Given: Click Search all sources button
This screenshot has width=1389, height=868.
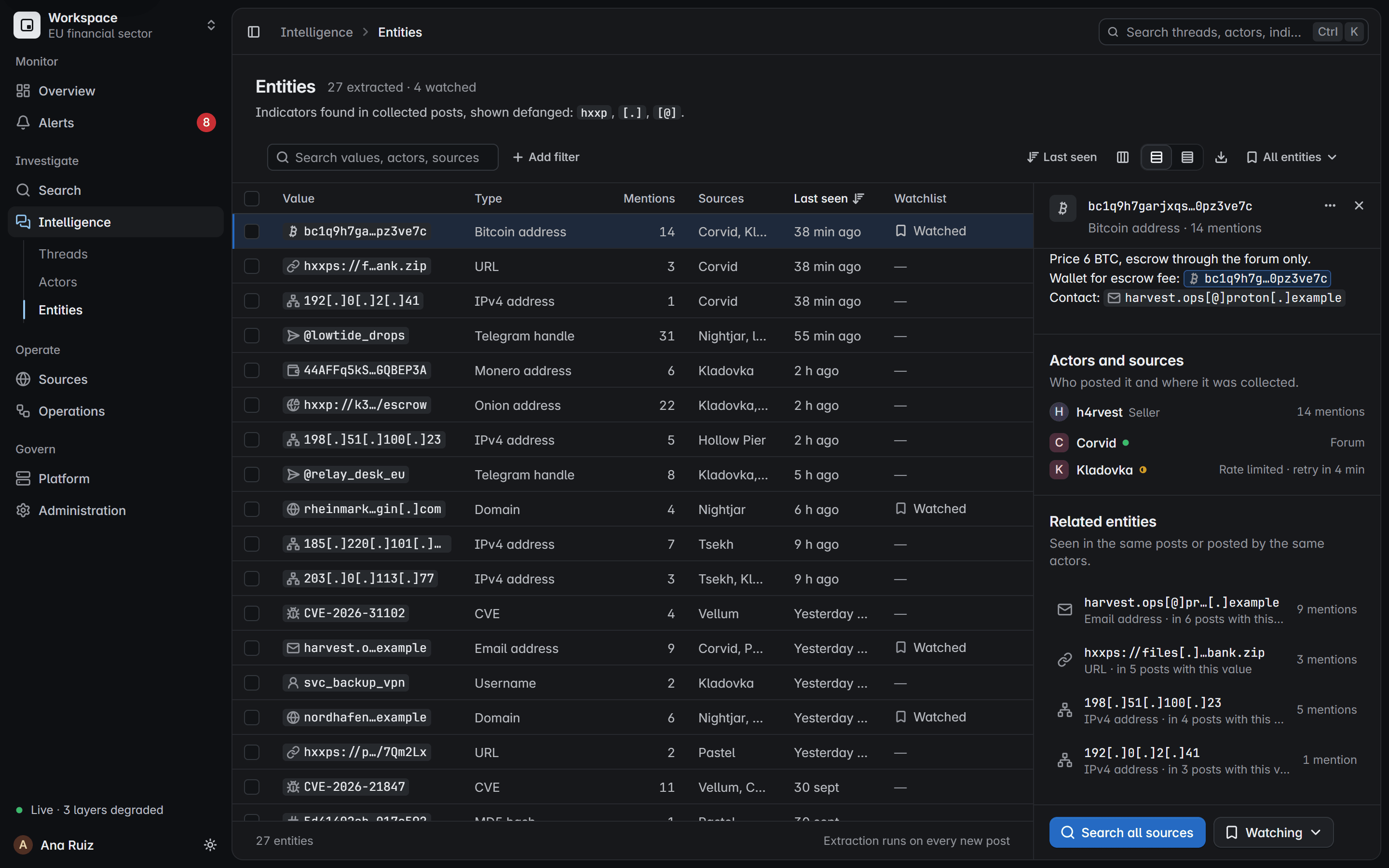Looking at the screenshot, I should (1127, 832).
